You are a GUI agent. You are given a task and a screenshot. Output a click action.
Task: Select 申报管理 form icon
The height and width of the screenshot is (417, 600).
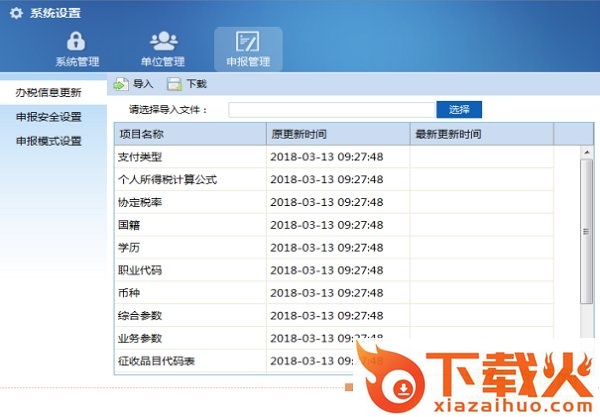click(247, 41)
